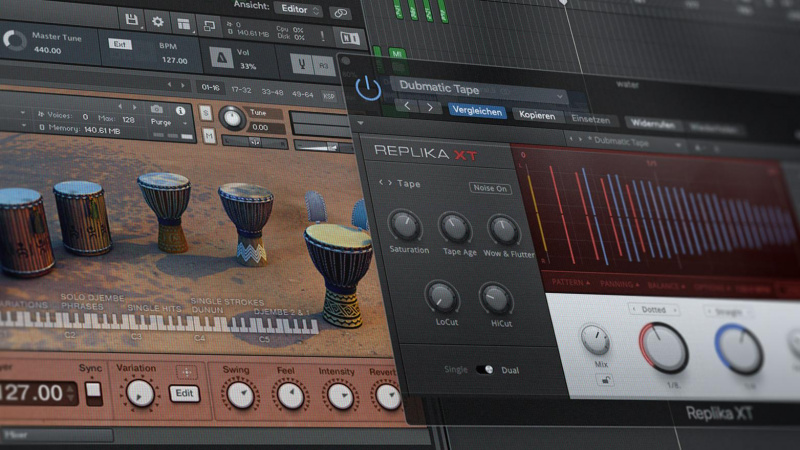Click the rack page right arrow
Viewport: 800px width, 450px height.
coord(183,85)
